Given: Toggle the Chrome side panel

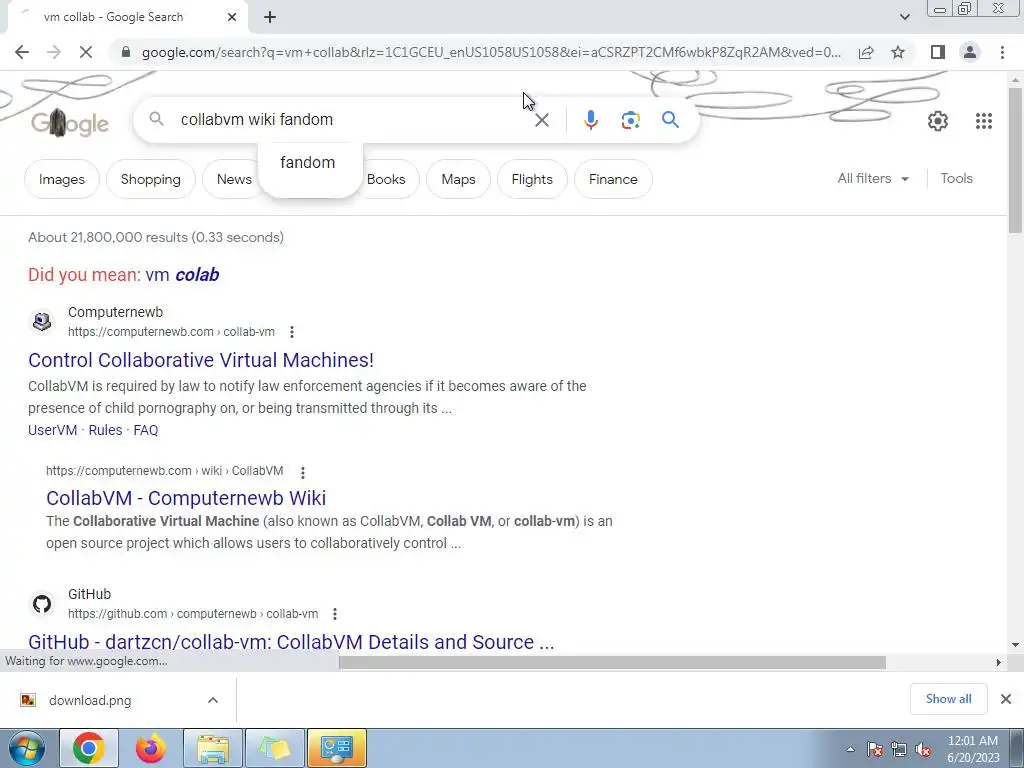Looking at the screenshot, I should (x=938, y=52).
